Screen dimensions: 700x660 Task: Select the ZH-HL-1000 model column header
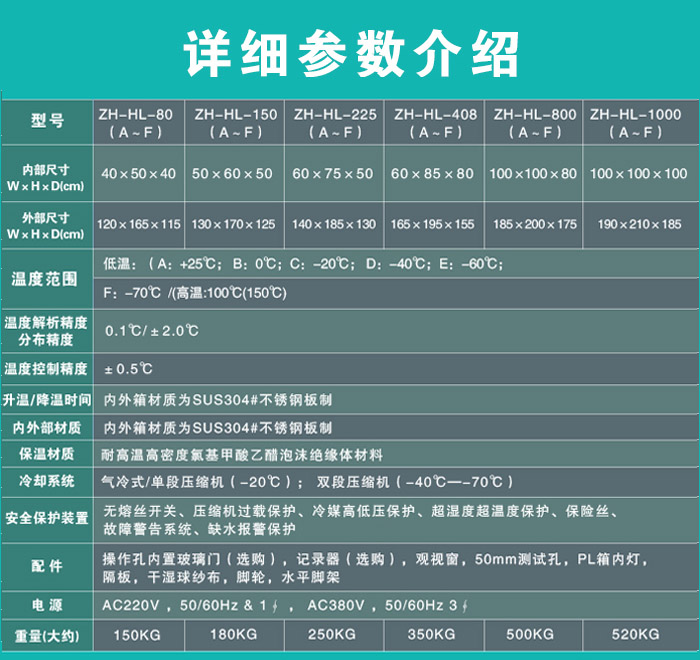[x=638, y=123]
